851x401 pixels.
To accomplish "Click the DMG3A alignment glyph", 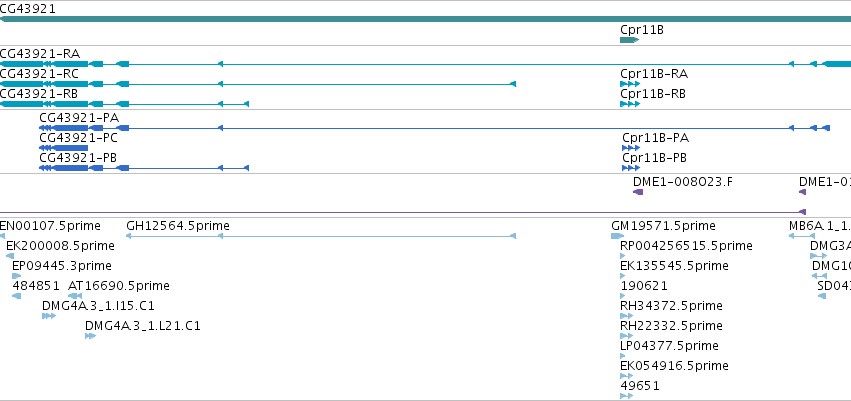I will (x=818, y=256).
